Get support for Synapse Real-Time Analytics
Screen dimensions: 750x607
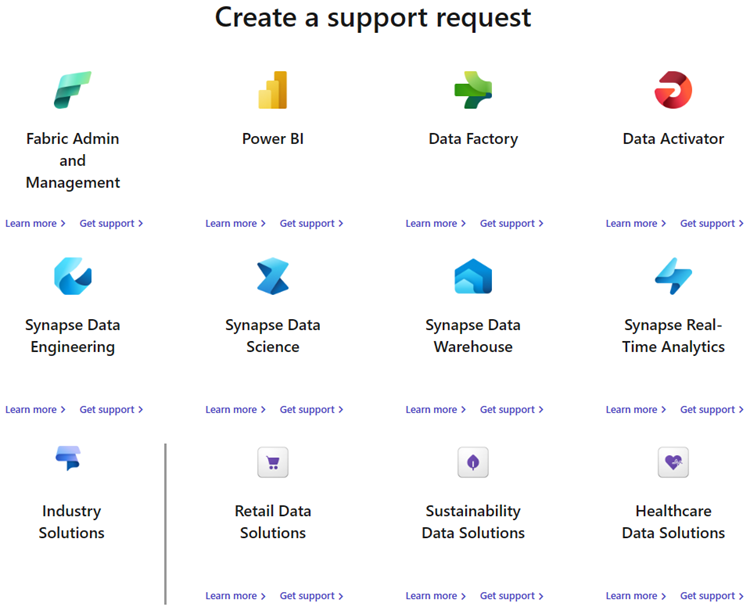(x=712, y=409)
